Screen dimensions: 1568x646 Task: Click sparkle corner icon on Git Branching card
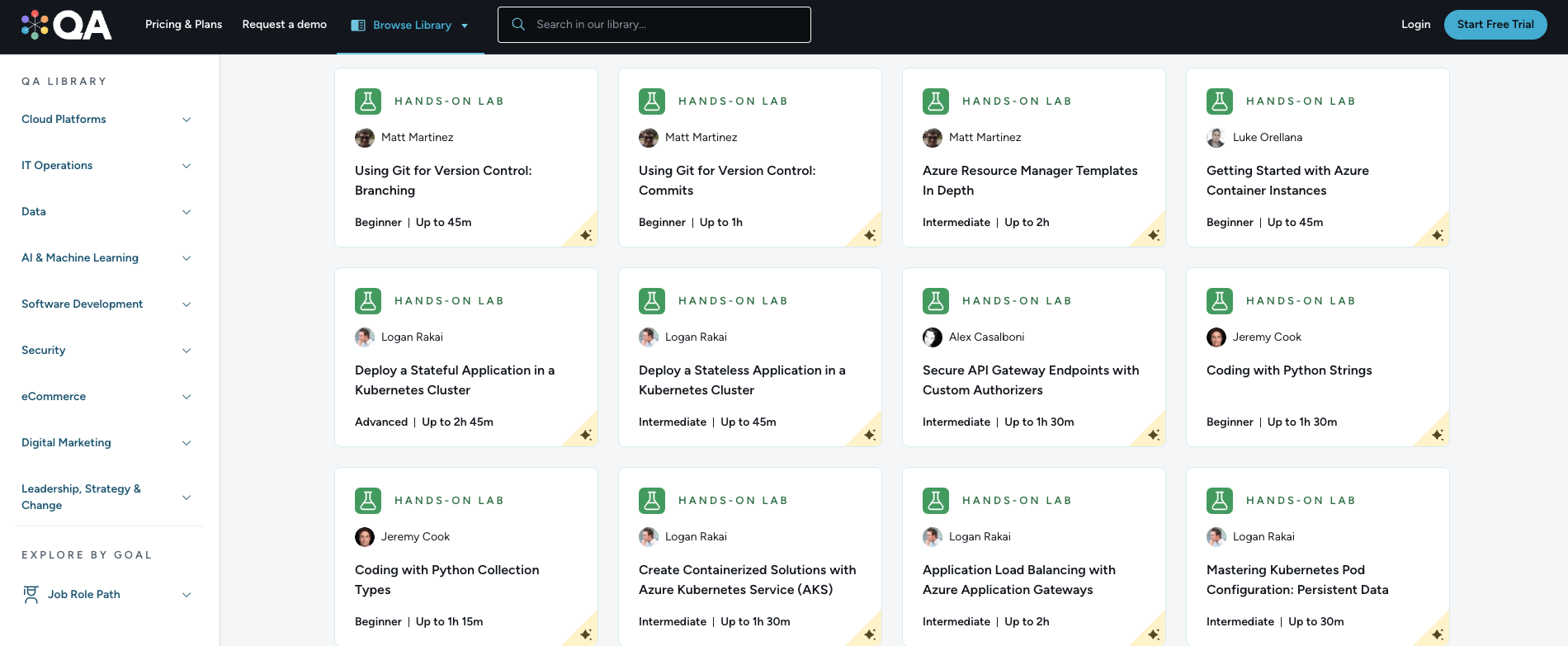pyautogui.click(x=585, y=235)
